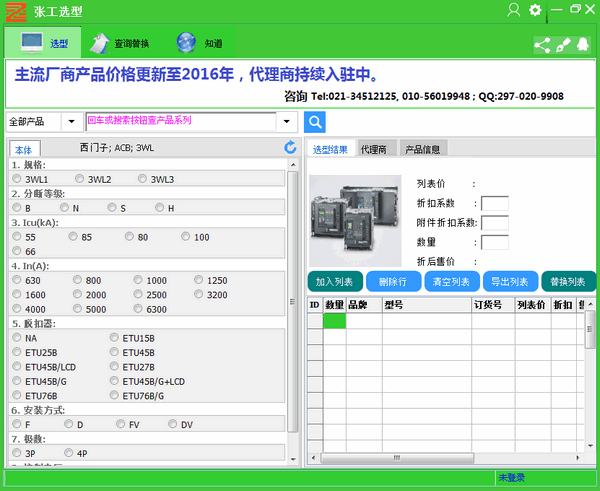Click the green highlighted 数量 table cell
The image size is (600, 491).
[335, 321]
